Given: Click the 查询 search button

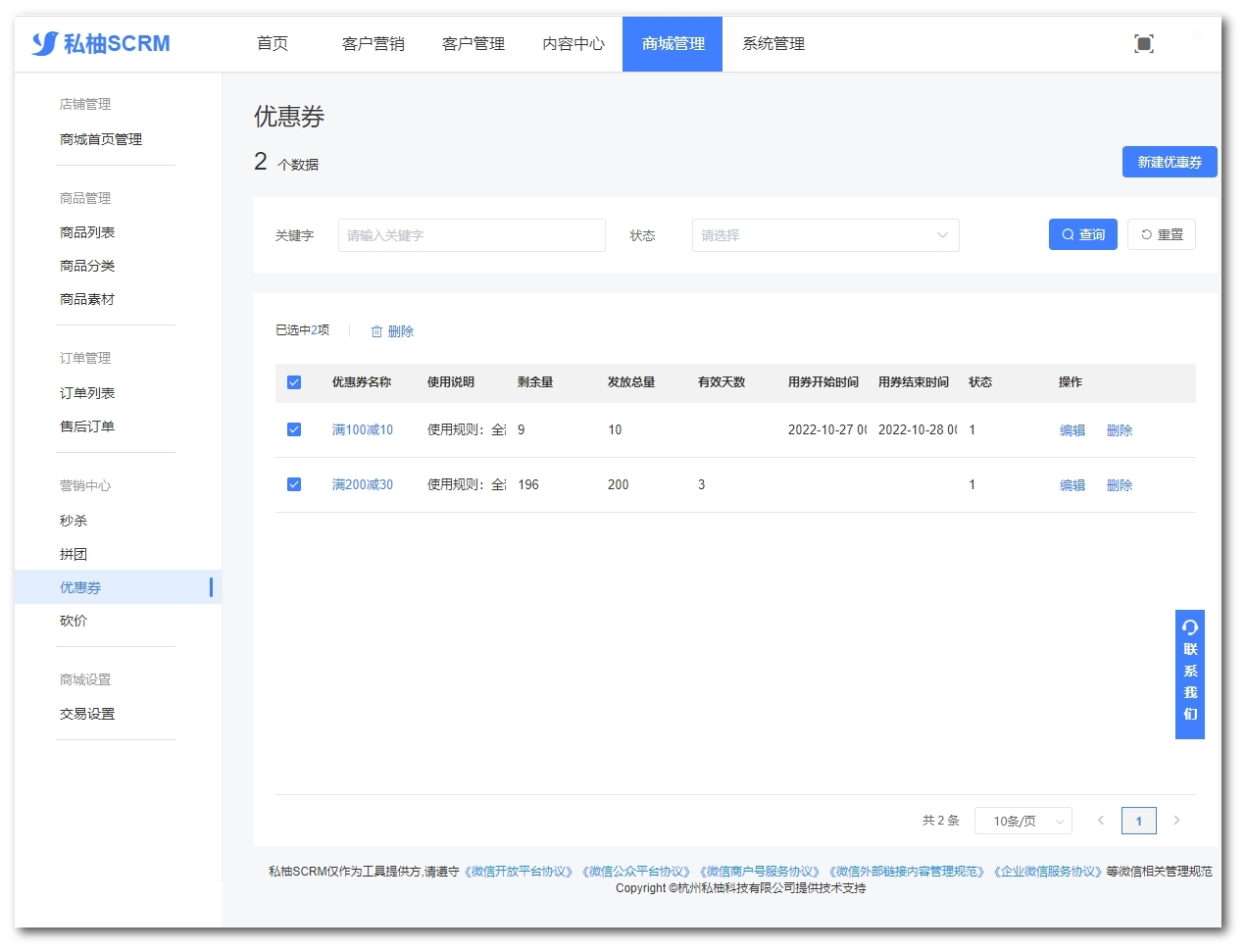Looking at the screenshot, I should [x=1082, y=234].
